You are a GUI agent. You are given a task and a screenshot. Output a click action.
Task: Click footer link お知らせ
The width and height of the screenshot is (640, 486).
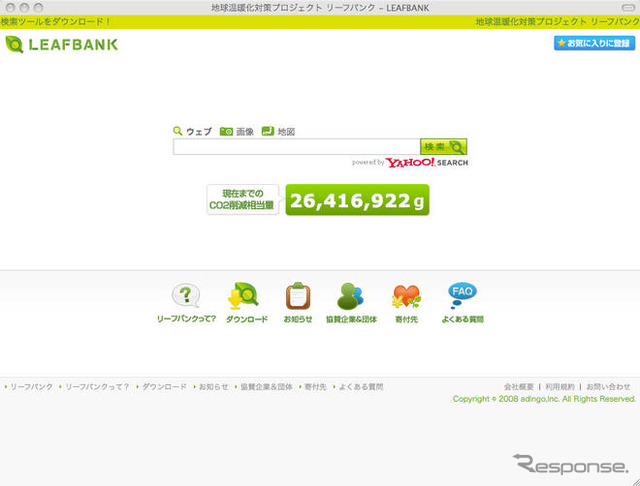point(213,386)
